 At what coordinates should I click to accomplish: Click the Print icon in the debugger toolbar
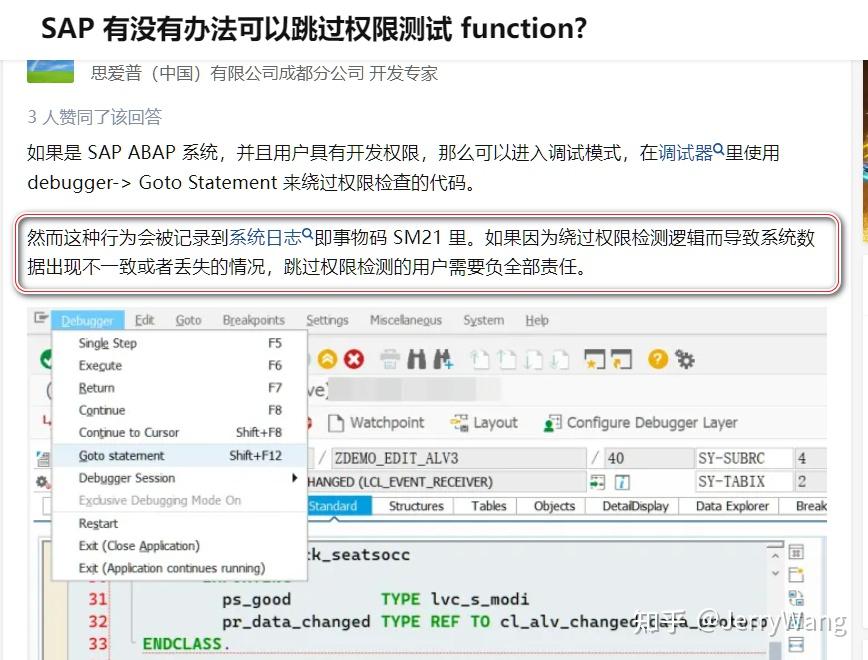388,359
